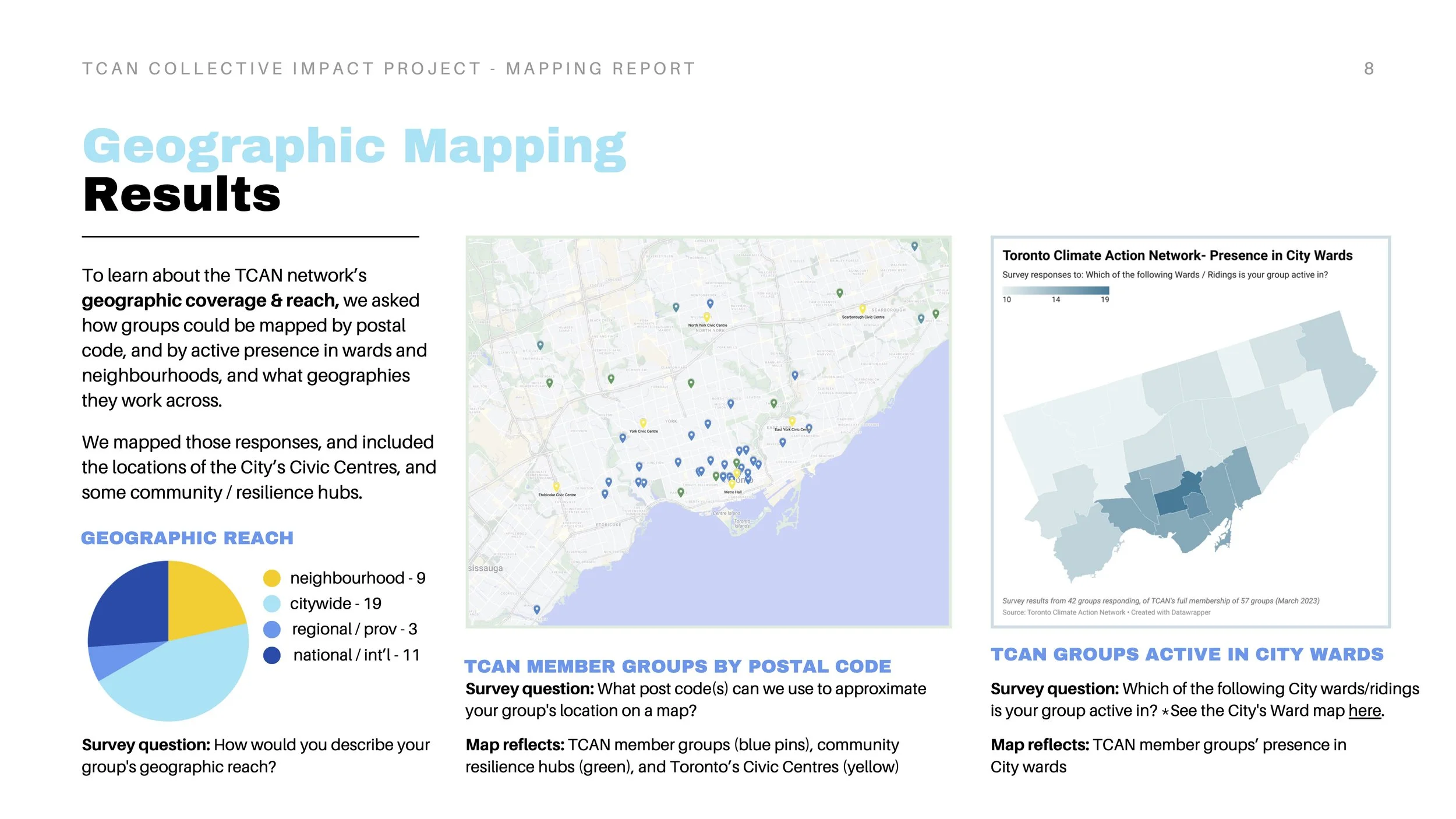Click the yellow York Civic Centre pin

point(643,423)
